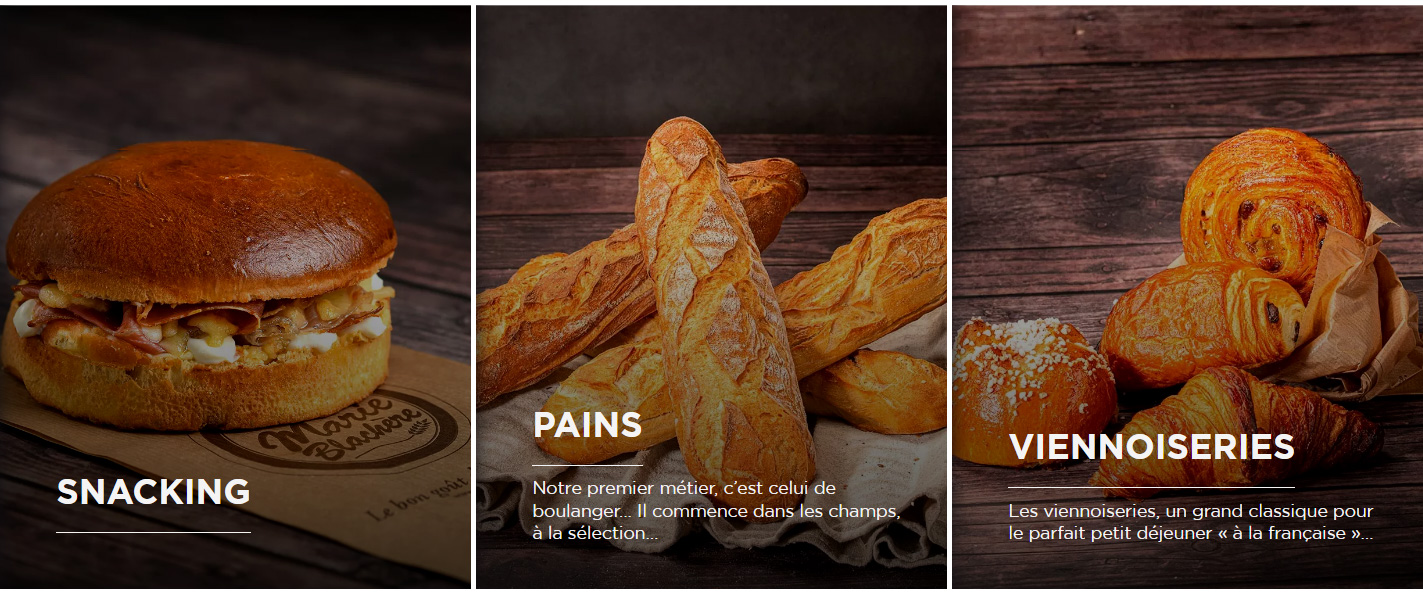This screenshot has width=1423, height=593.
Task: Open the VIENNOISERIES category heading
Action: pyautogui.click(x=1151, y=447)
